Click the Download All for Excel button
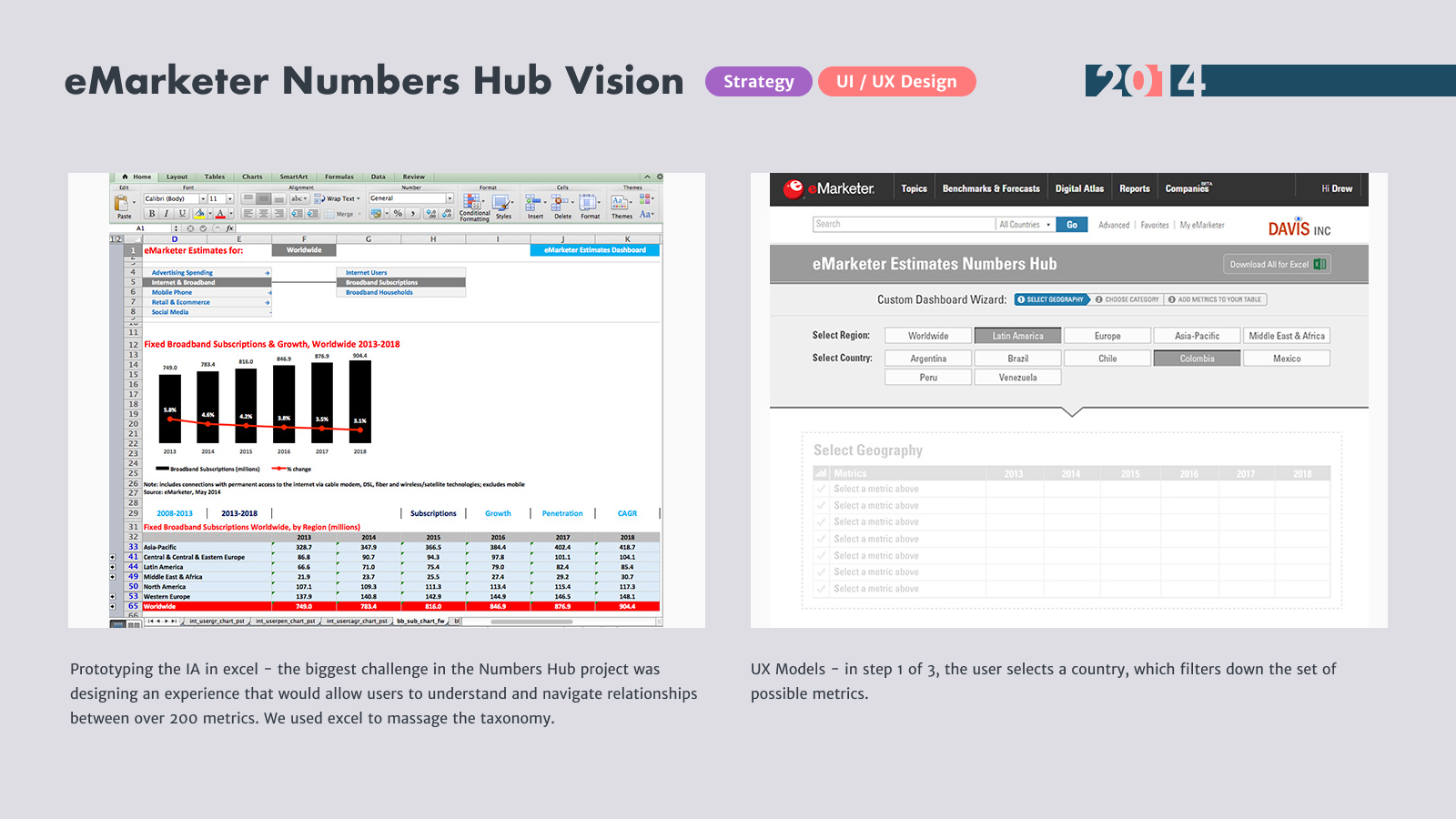Image resolution: width=1456 pixels, height=819 pixels. click(1277, 265)
